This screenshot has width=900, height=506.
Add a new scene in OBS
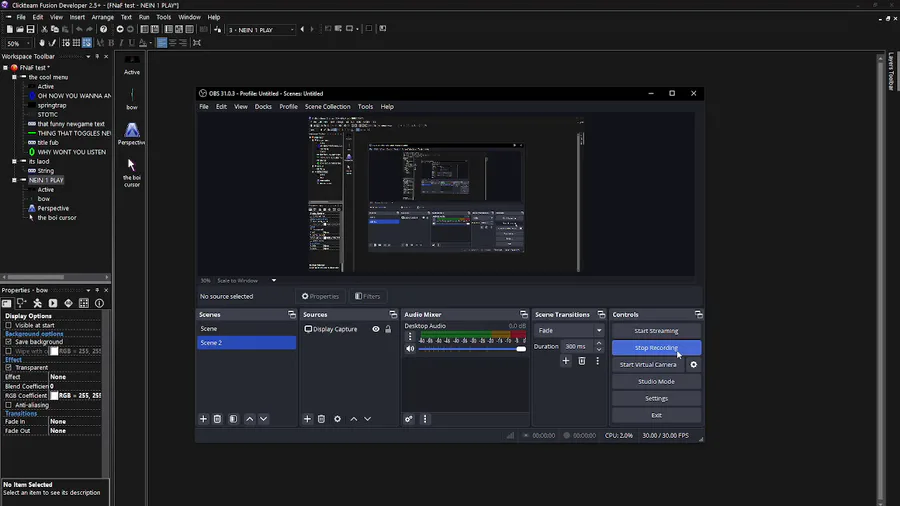(x=203, y=419)
